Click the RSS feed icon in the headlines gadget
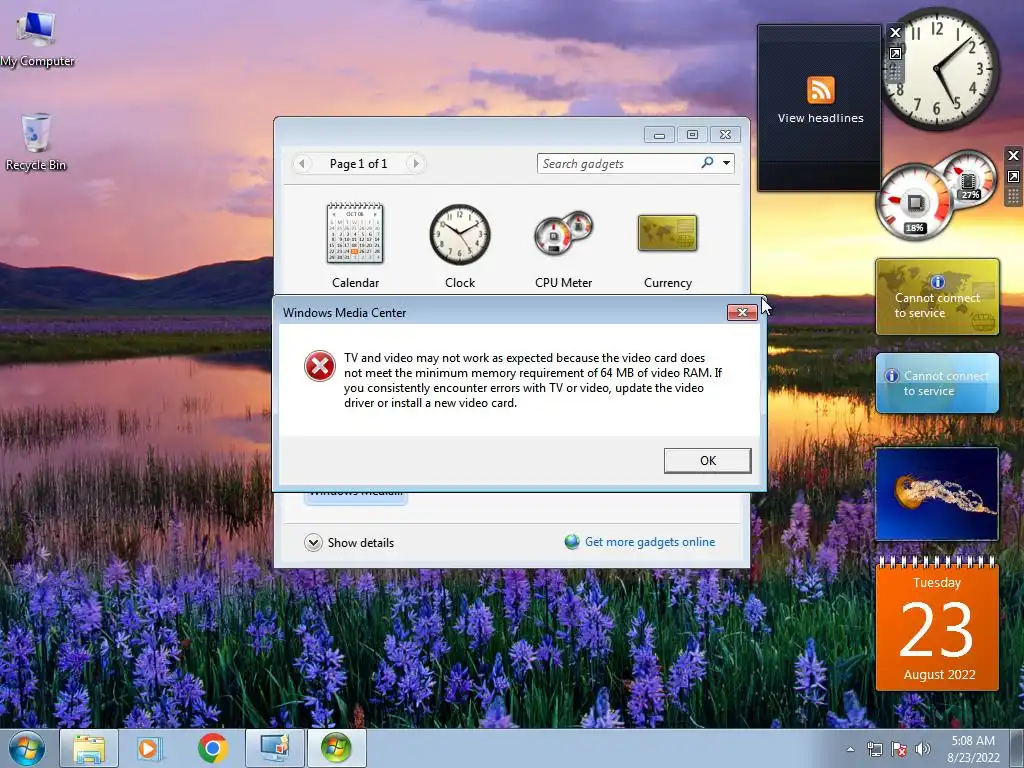The width and height of the screenshot is (1024, 768). point(820,90)
